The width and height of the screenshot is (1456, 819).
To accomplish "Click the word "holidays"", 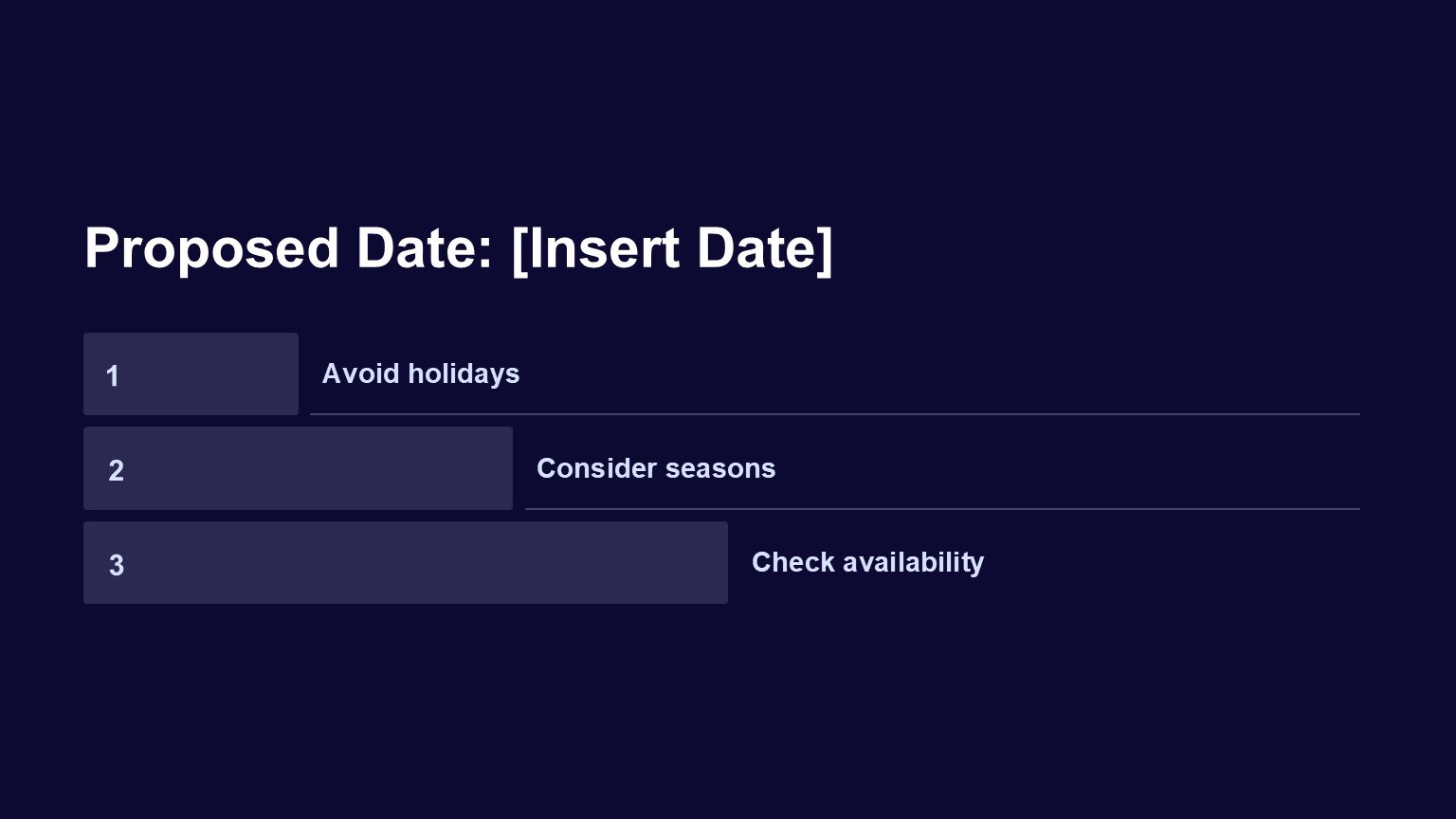I will tap(464, 373).
